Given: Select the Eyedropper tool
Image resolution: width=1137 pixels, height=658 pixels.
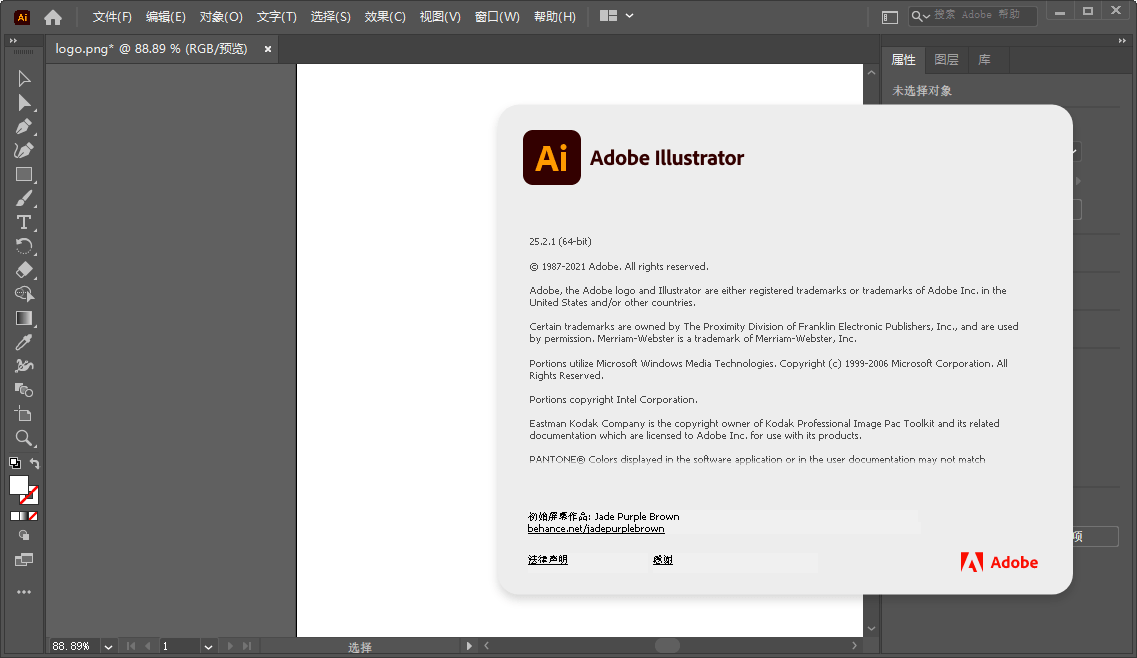Looking at the screenshot, I should click(x=24, y=342).
